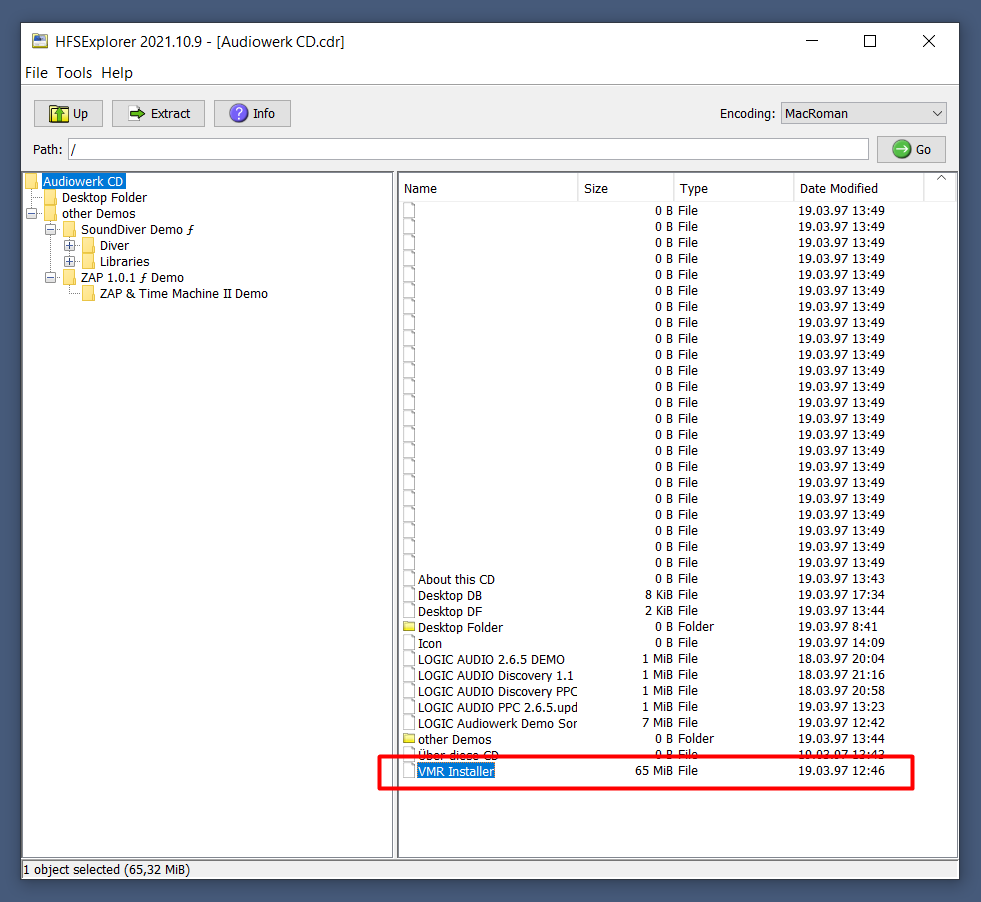The height and width of the screenshot is (902, 981).
Task: Select Desktop Folder in file list
Action: point(460,627)
